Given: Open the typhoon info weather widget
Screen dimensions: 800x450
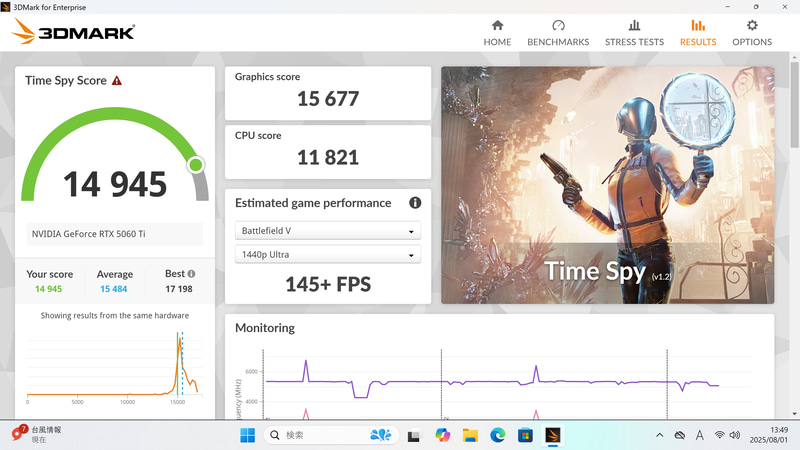Looking at the screenshot, I should (x=37, y=434).
